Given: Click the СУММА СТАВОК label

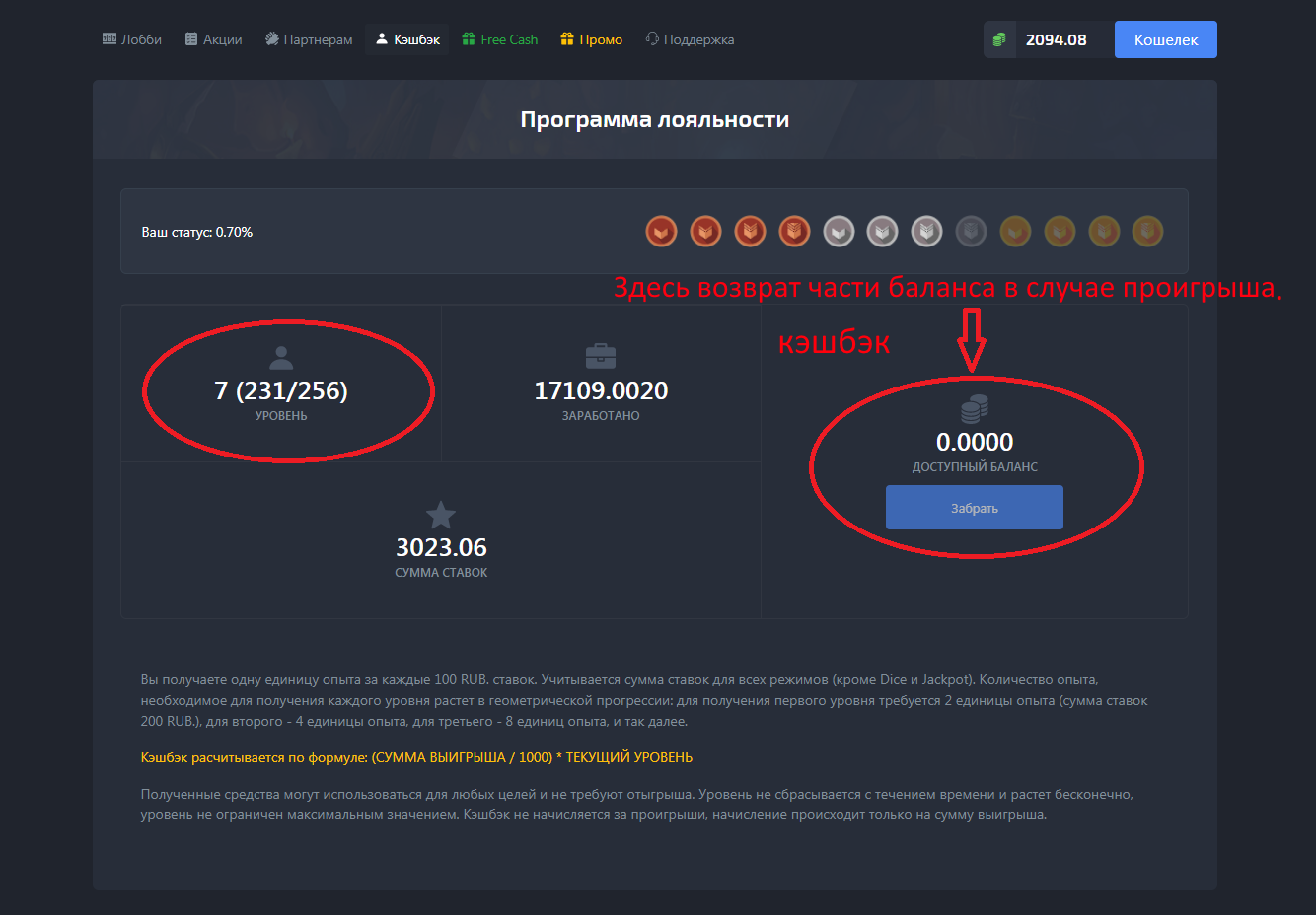Looking at the screenshot, I should coord(441,573).
